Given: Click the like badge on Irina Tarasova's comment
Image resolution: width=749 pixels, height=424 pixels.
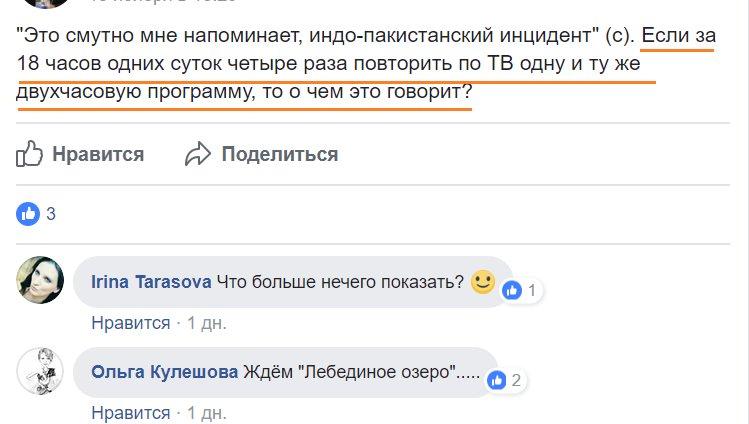Looking at the screenshot, I should pyautogui.click(x=513, y=291).
